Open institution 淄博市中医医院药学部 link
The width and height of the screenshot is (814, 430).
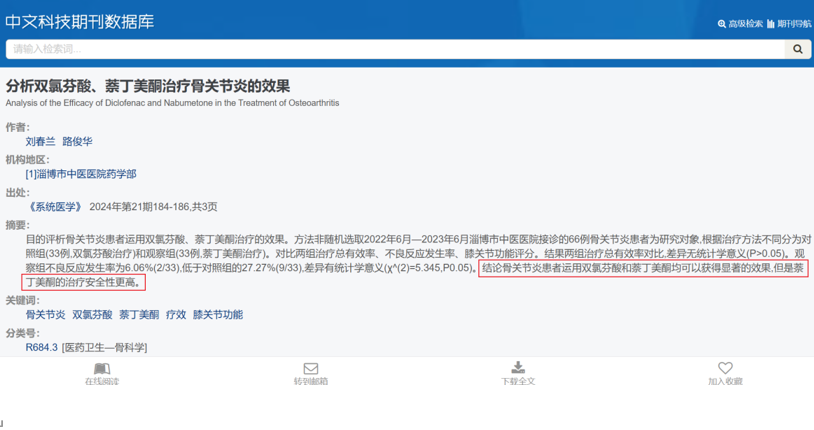click(x=81, y=174)
